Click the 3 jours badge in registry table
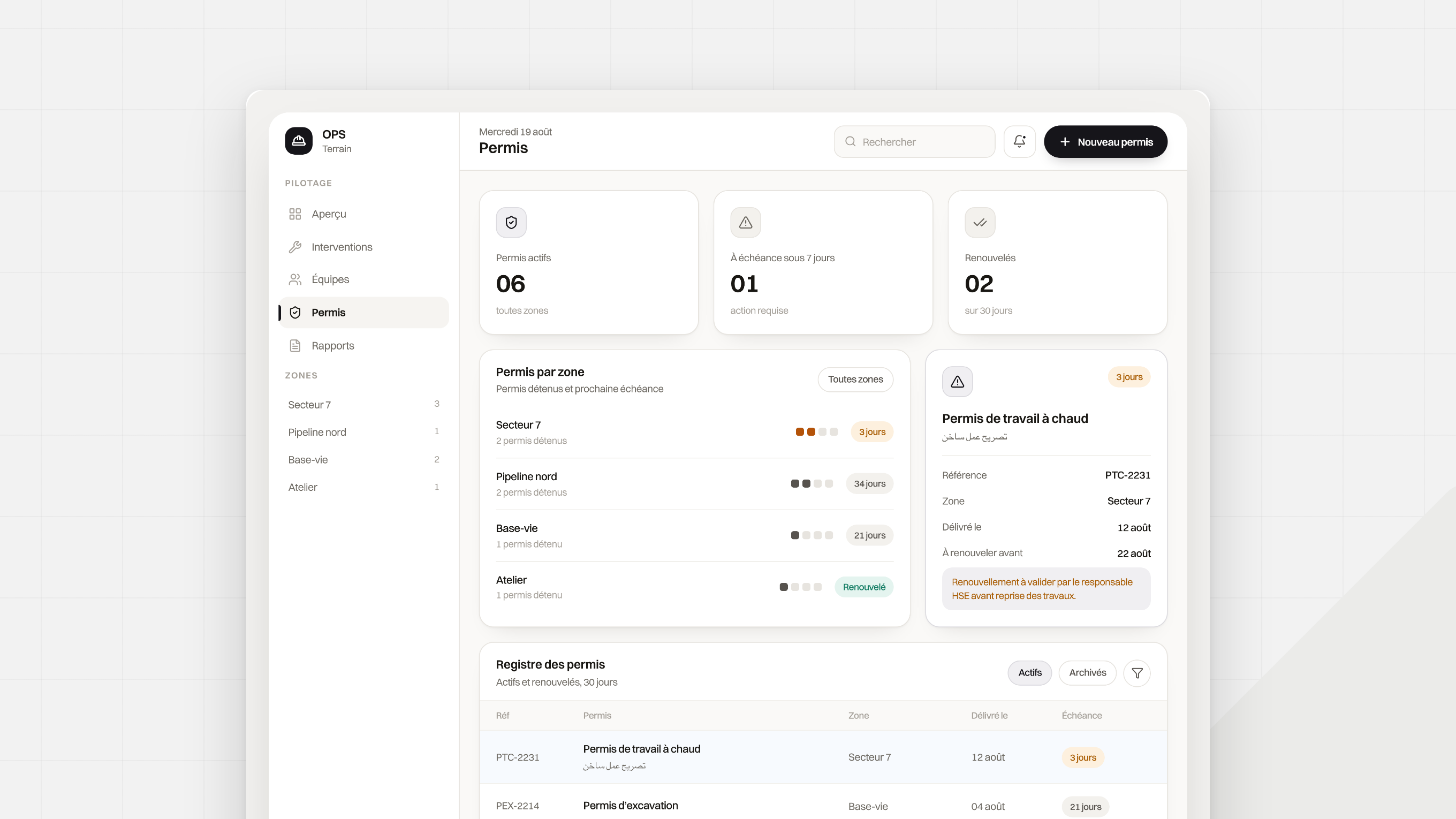The image size is (1456, 819). click(1082, 758)
